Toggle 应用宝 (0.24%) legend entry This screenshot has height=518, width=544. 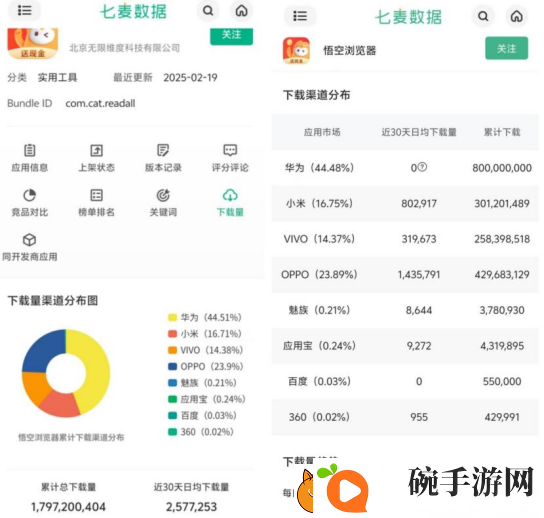207,399
